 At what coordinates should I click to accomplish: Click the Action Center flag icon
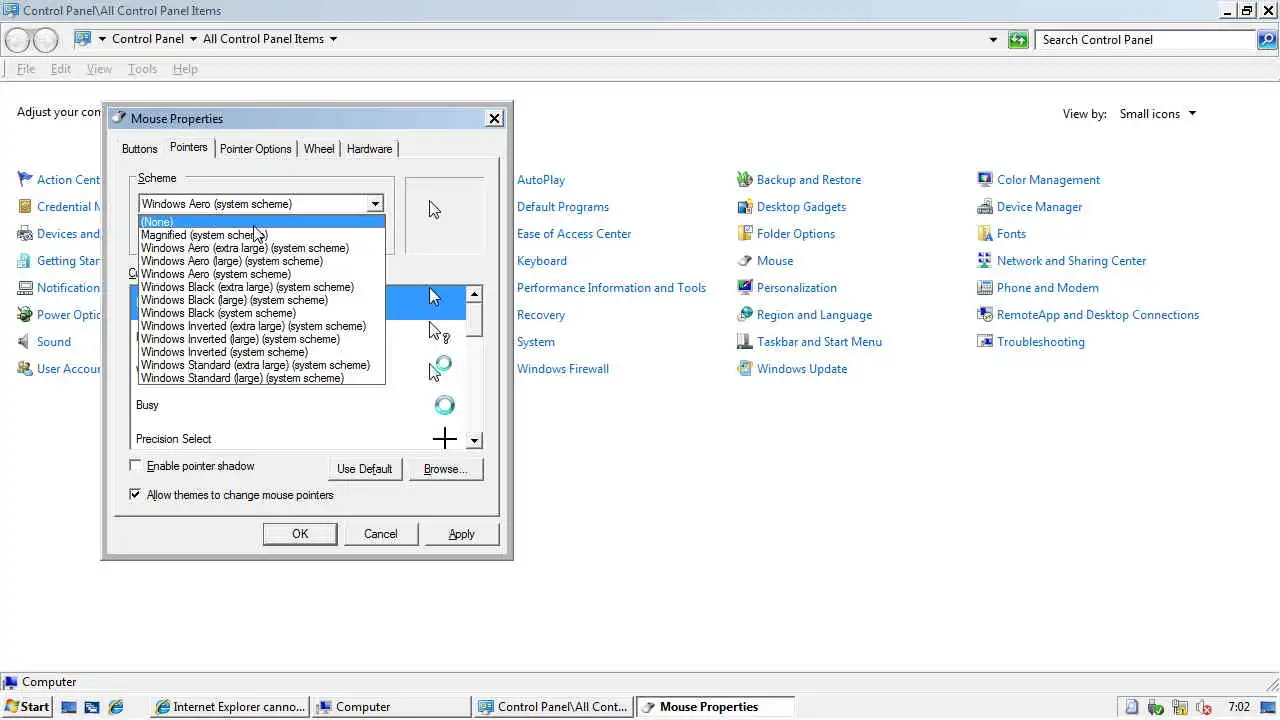click(x=25, y=180)
